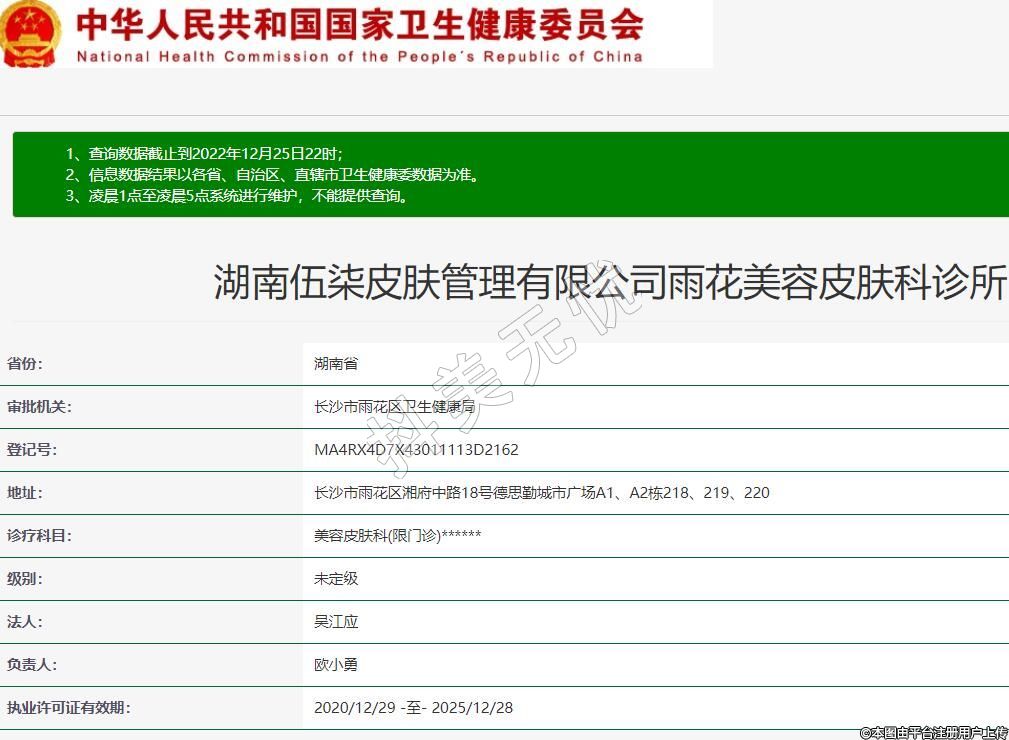Image resolution: width=1009 pixels, height=740 pixels.
Task: Click the clinic name heading 湖南伍柒皮肤管理有限公司
Action: [609, 282]
